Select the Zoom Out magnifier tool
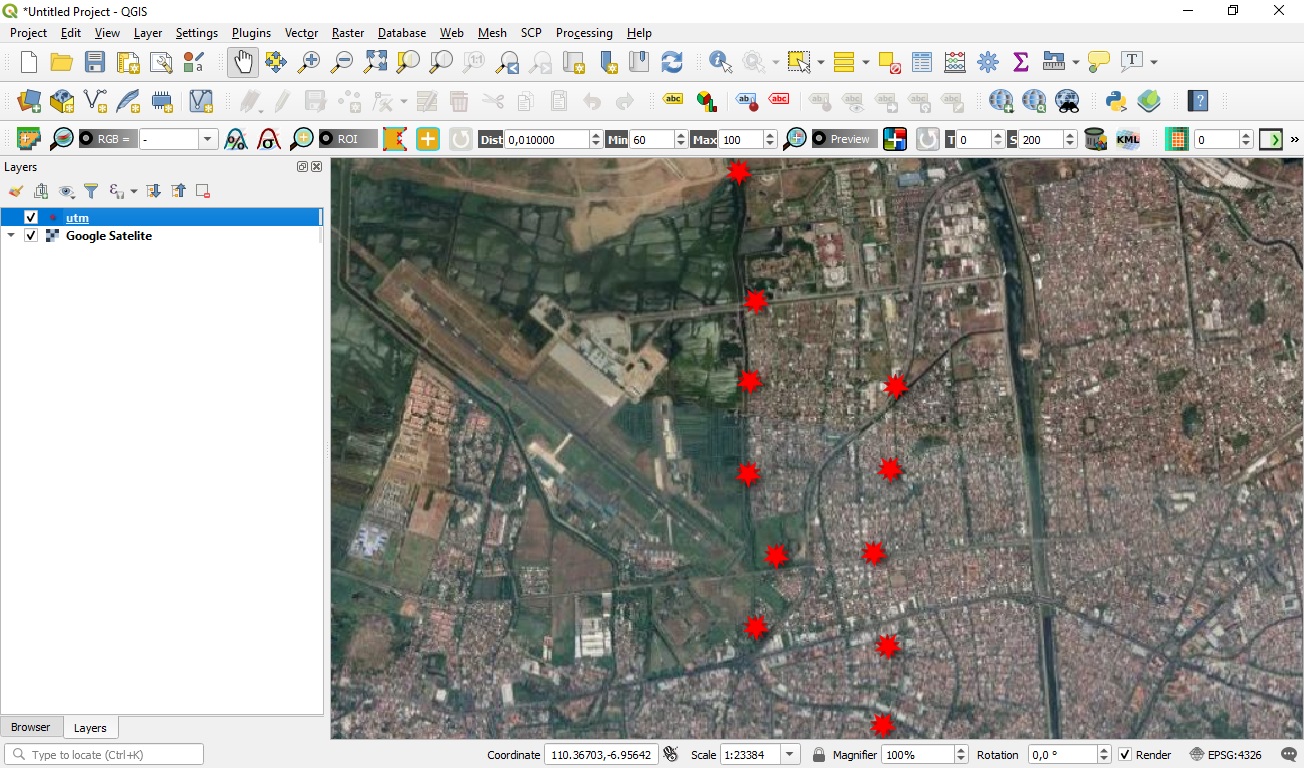 (x=342, y=62)
